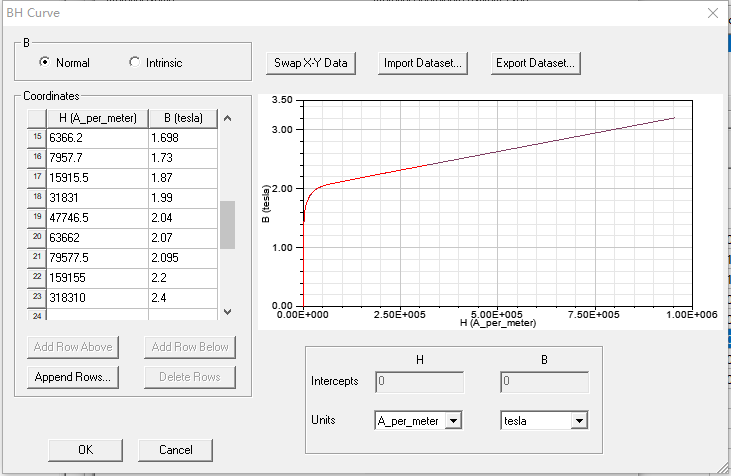
Task: Select the Normal radio button
Action: point(44,63)
